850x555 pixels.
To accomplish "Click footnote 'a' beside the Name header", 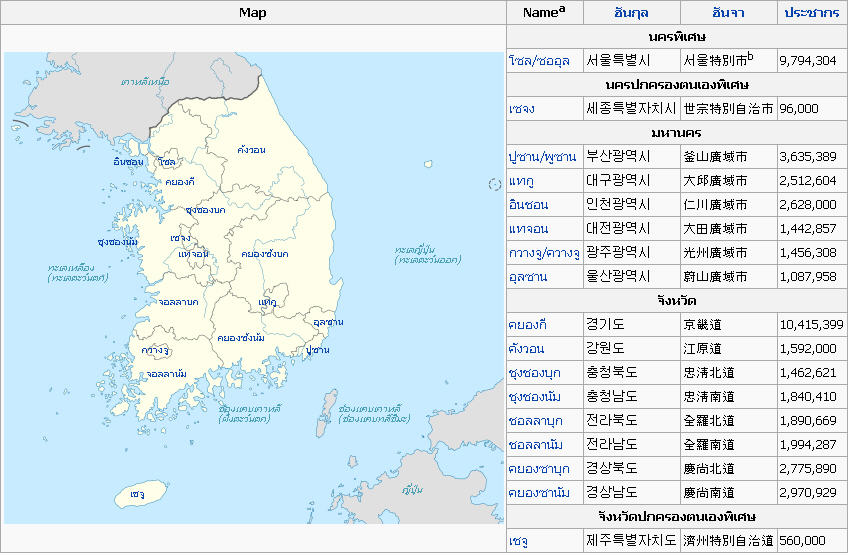I will [562, 9].
